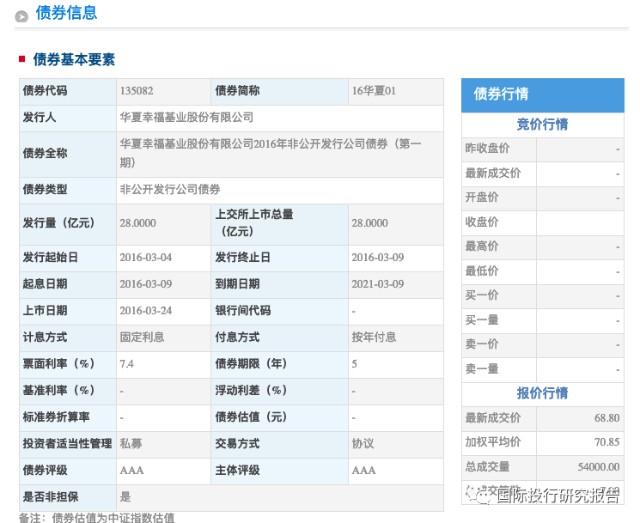Click the 债券评级 AAA value
This screenshot has width=640, height=523.
[131, 470]
